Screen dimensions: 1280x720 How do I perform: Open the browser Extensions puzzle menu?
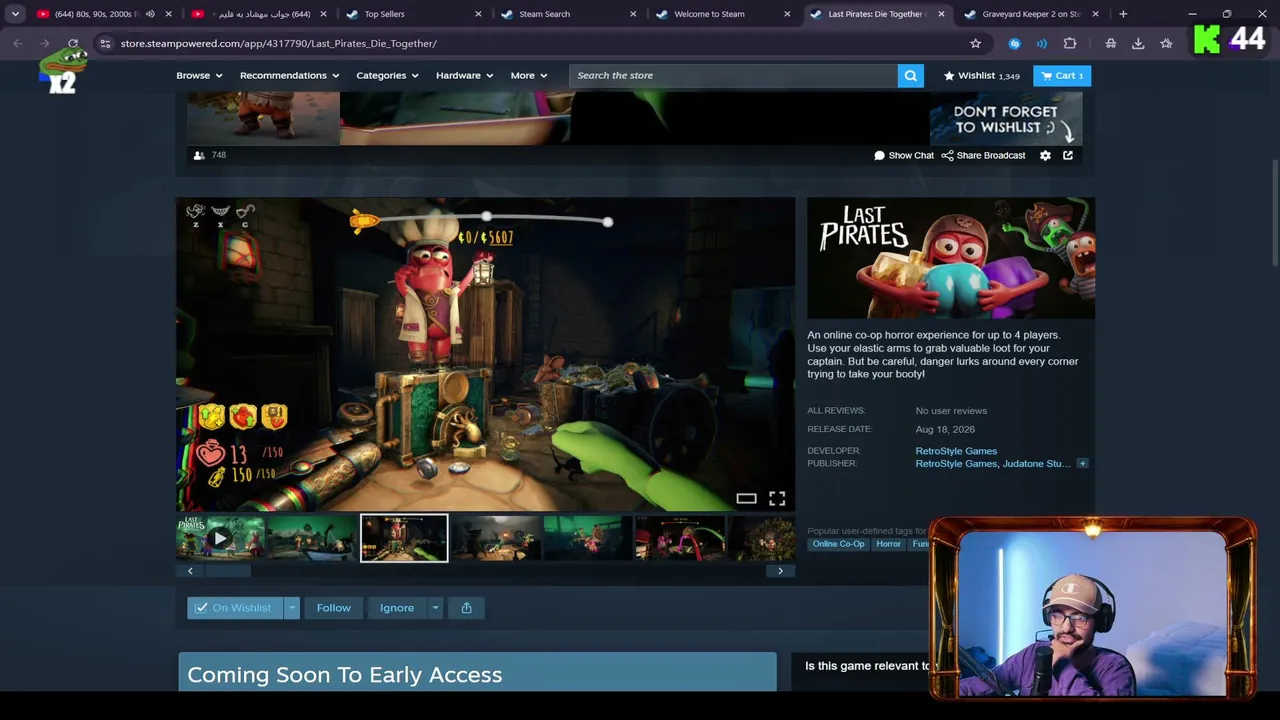pos(1070,43)
